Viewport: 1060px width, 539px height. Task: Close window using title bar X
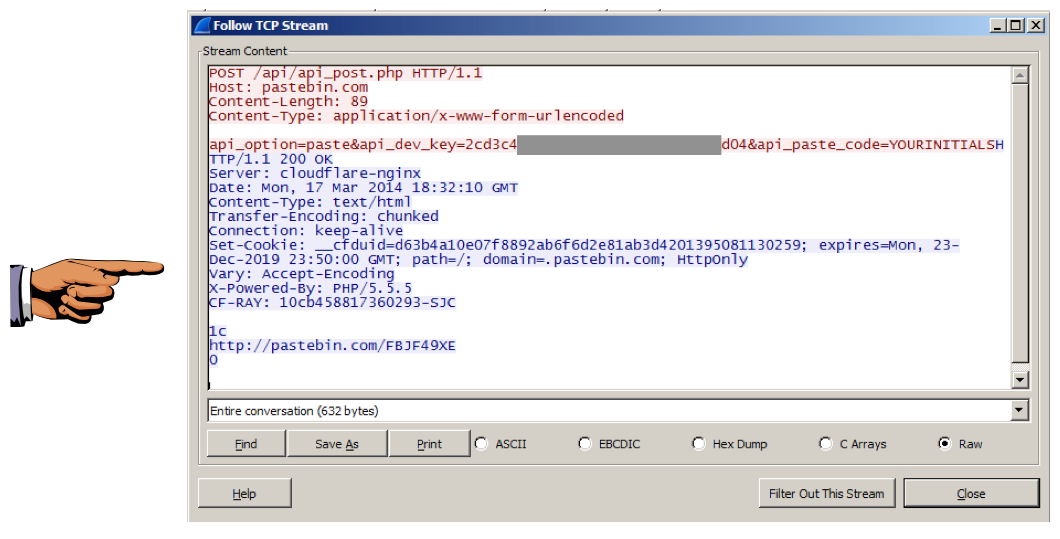(1036, 26)
